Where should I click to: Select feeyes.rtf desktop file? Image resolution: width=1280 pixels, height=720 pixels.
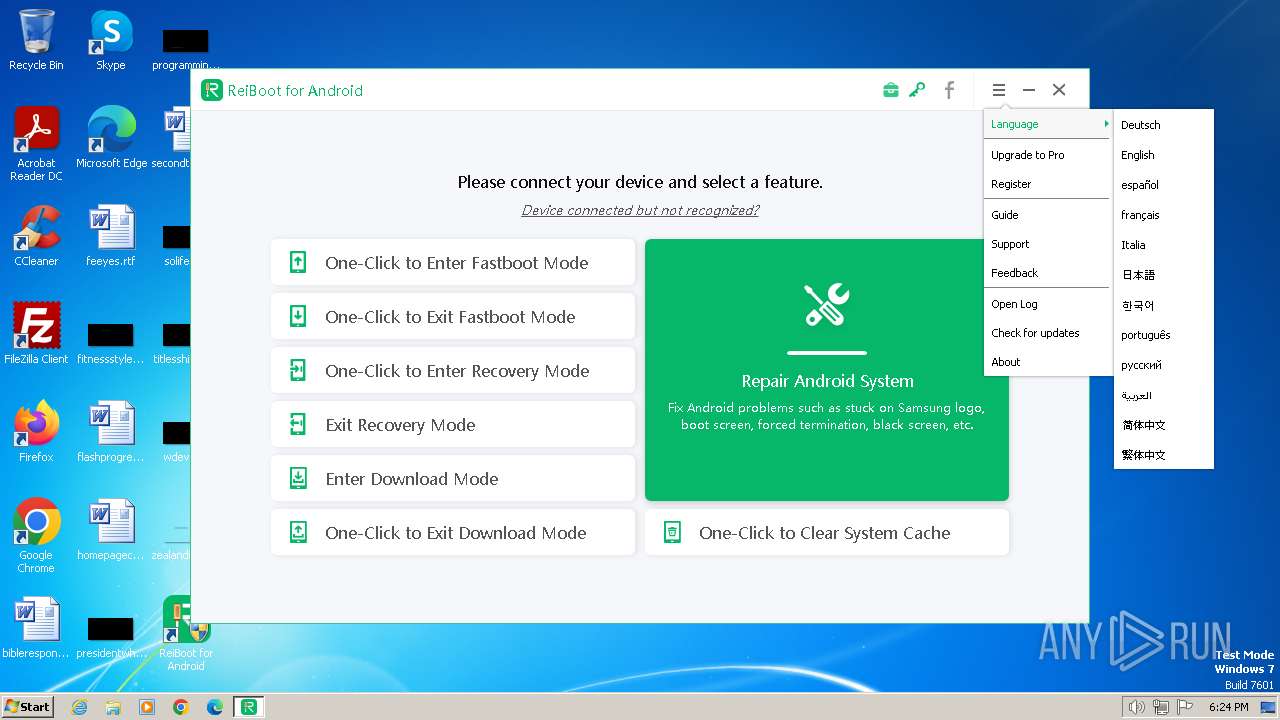(x=110, y=236)
